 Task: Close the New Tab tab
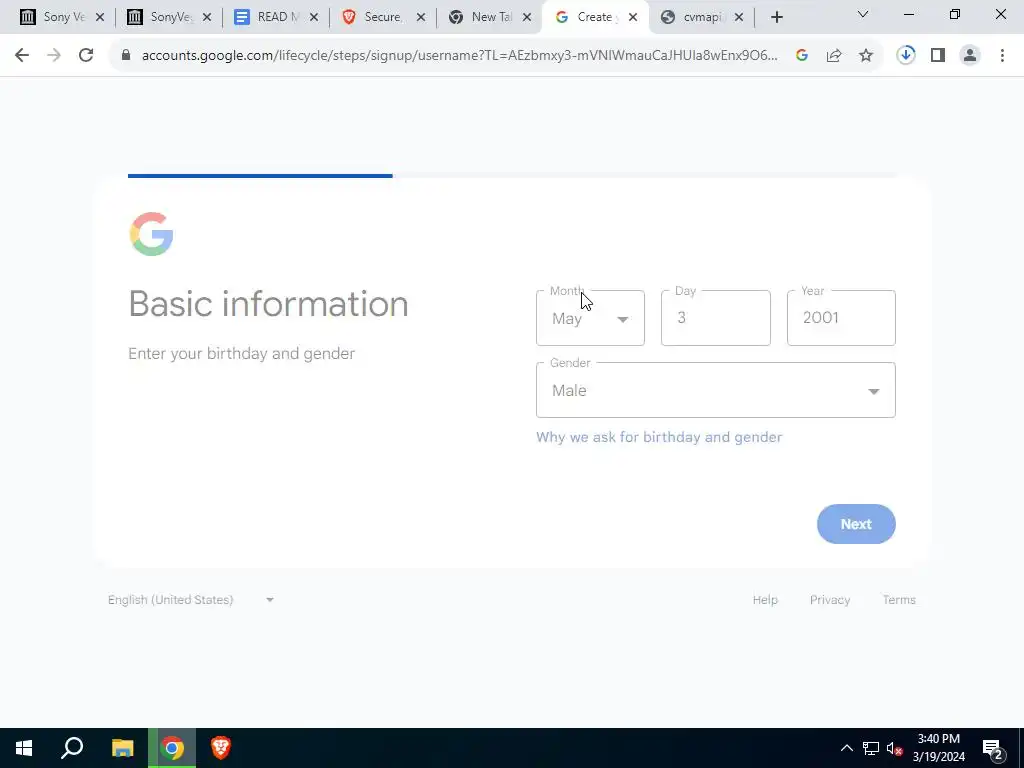point(527,18)
